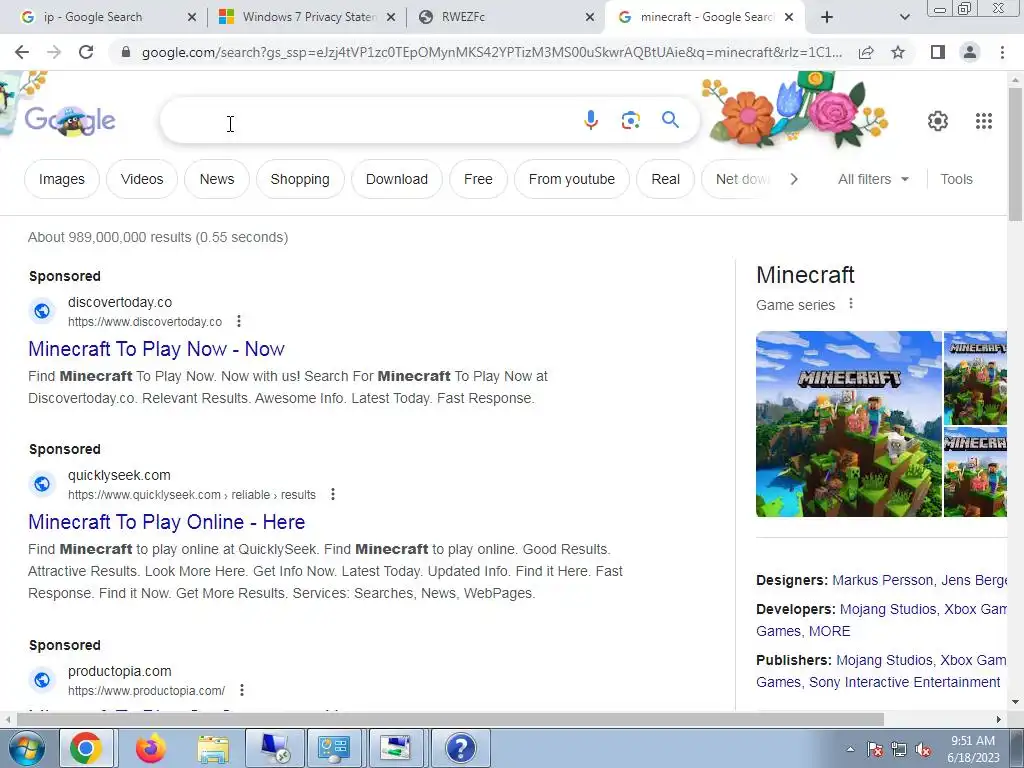Viewport: 1024px width, 768px height.
Task: Click the vertical page scrollbar thumb
Action: click(1015, 155)
